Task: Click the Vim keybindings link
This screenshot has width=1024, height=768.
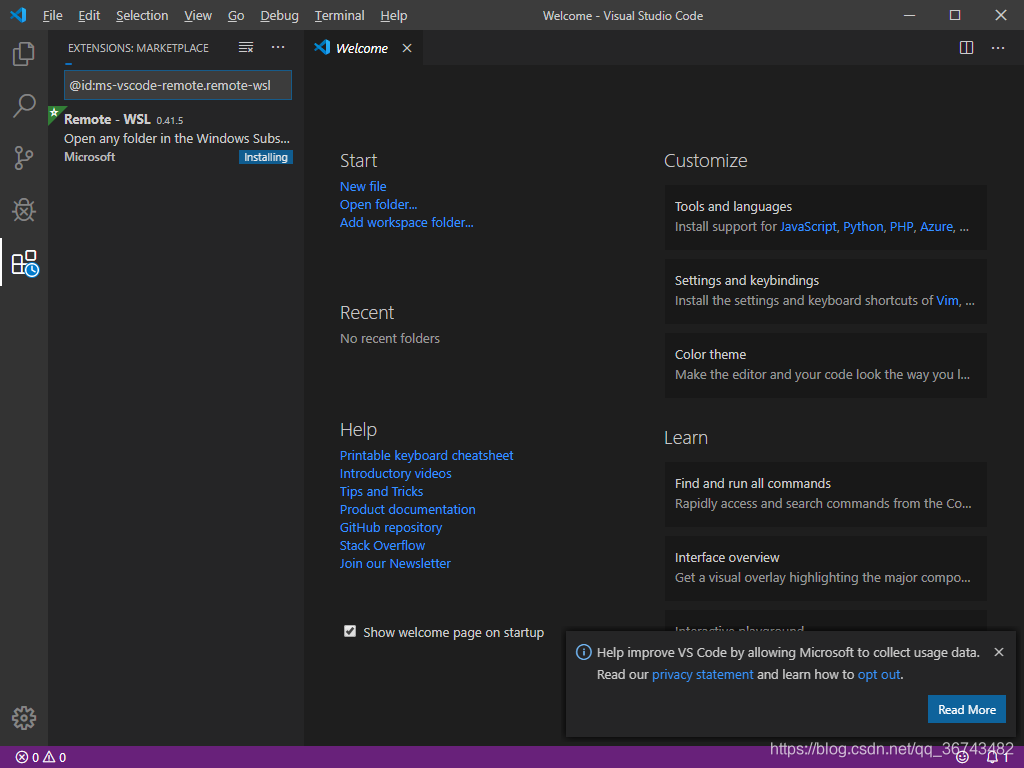Action: 947,300
